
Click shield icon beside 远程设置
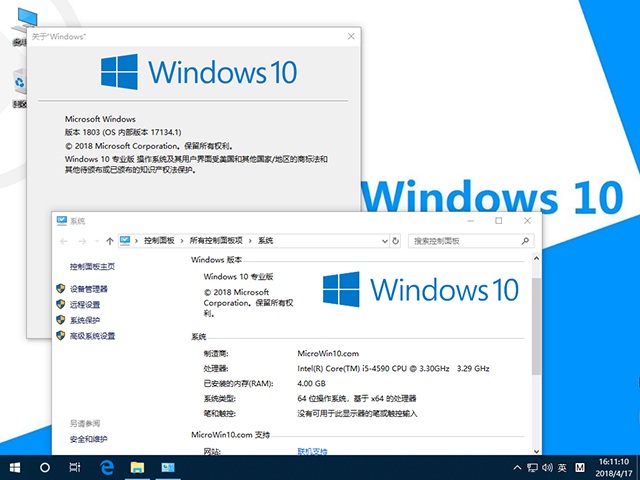(60, 304)
